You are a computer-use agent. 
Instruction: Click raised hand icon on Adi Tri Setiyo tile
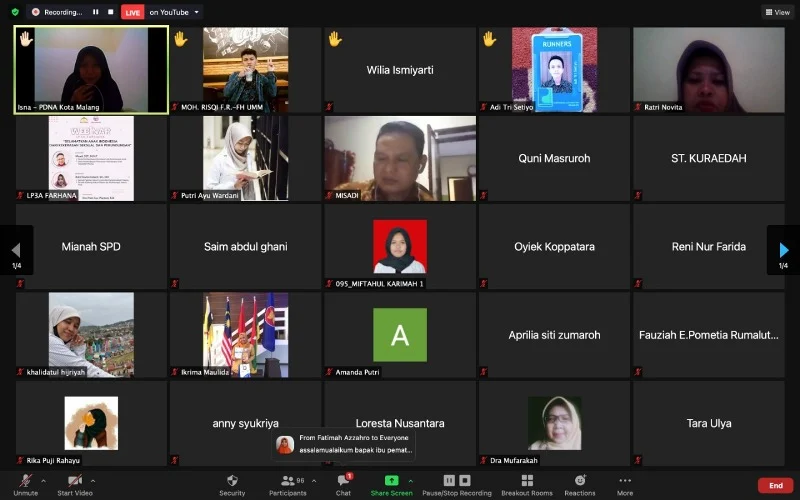tap(490, 39)
